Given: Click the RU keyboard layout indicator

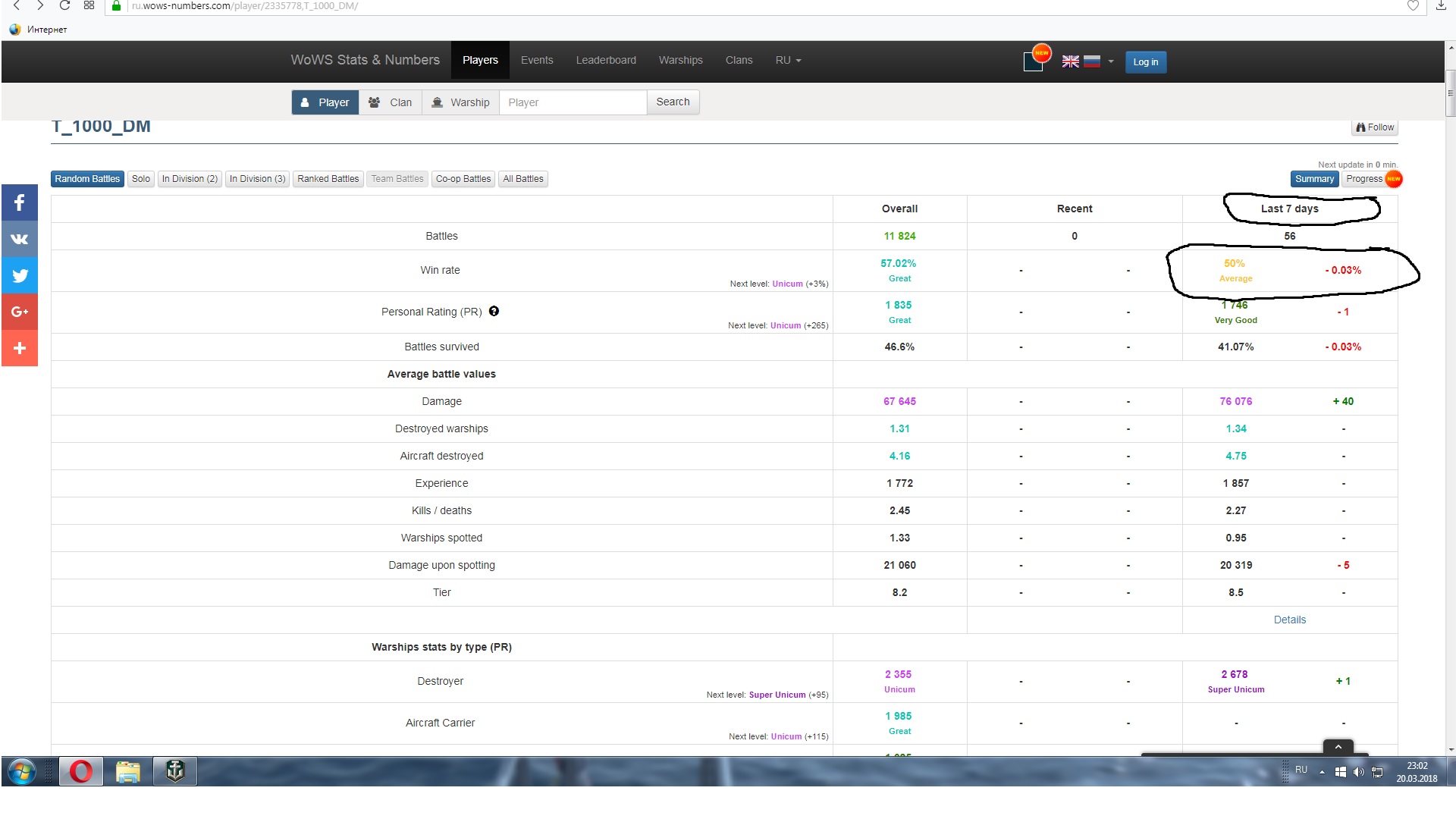Looking at the screenshot, I should [x=1301, y=770].
